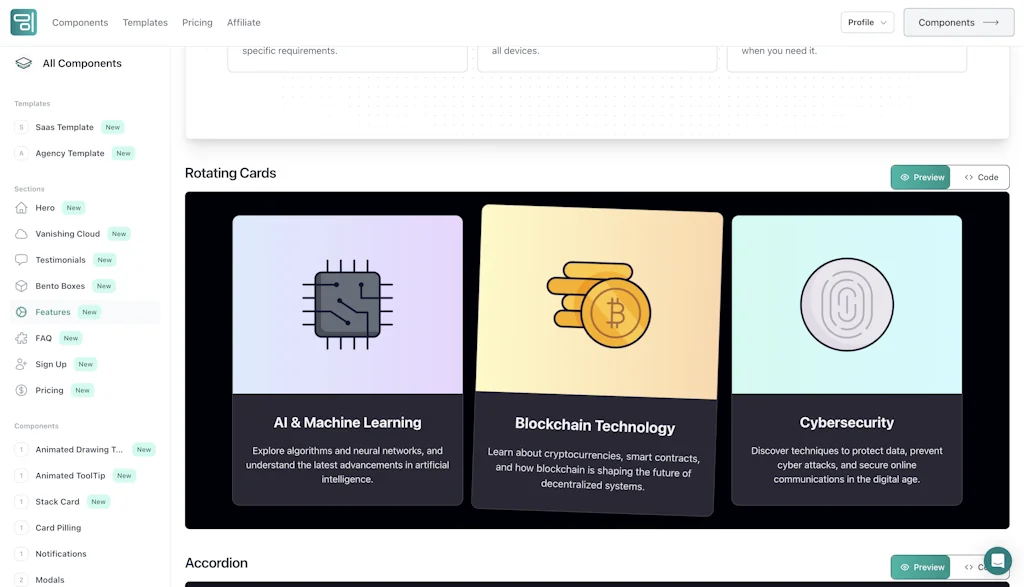Open Saas Template in sidebar
The height and width of the screenshot is (587, 1024).
(64, 127)
